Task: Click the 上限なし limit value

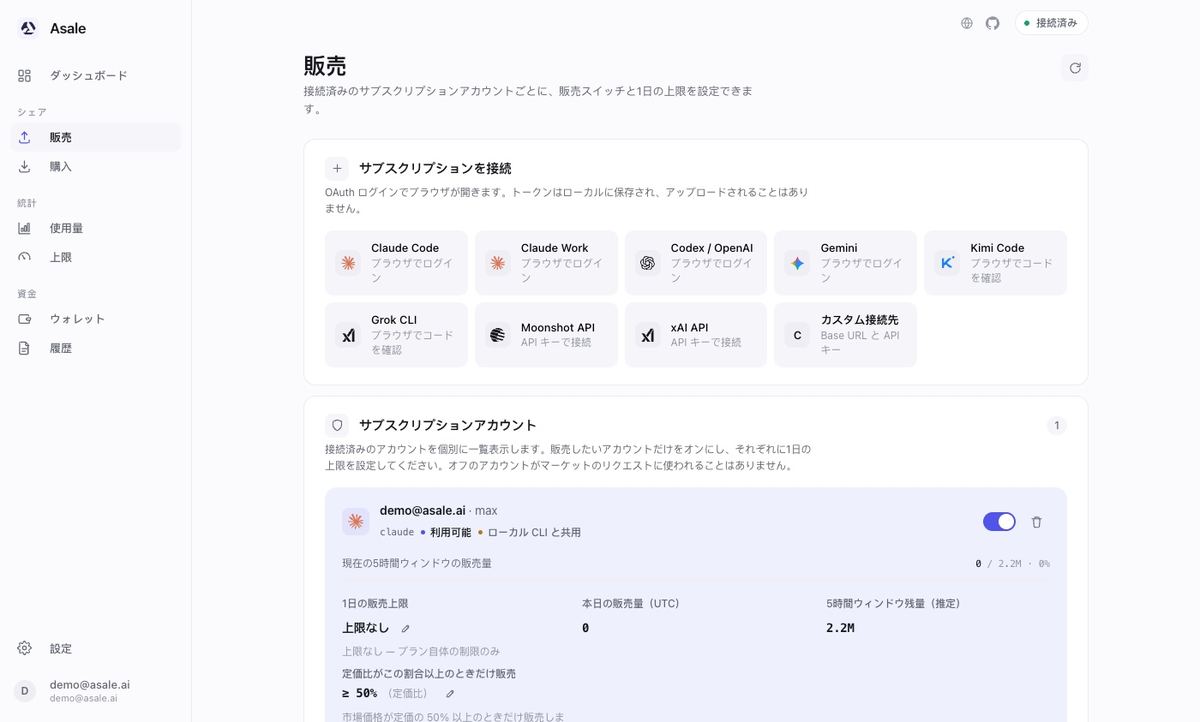Action: (366, 628)
